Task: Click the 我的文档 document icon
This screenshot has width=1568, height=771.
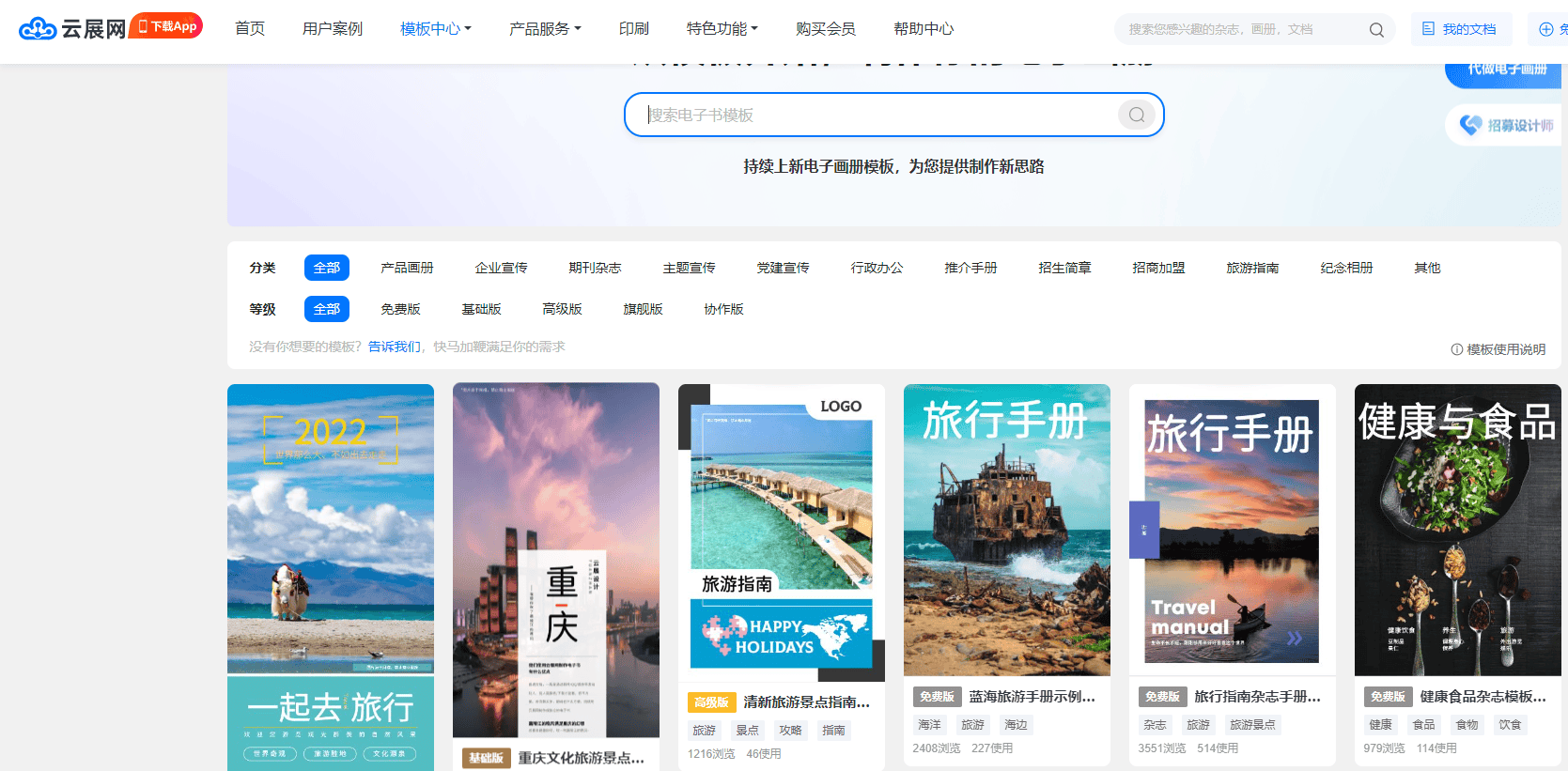Action: 1428,29
